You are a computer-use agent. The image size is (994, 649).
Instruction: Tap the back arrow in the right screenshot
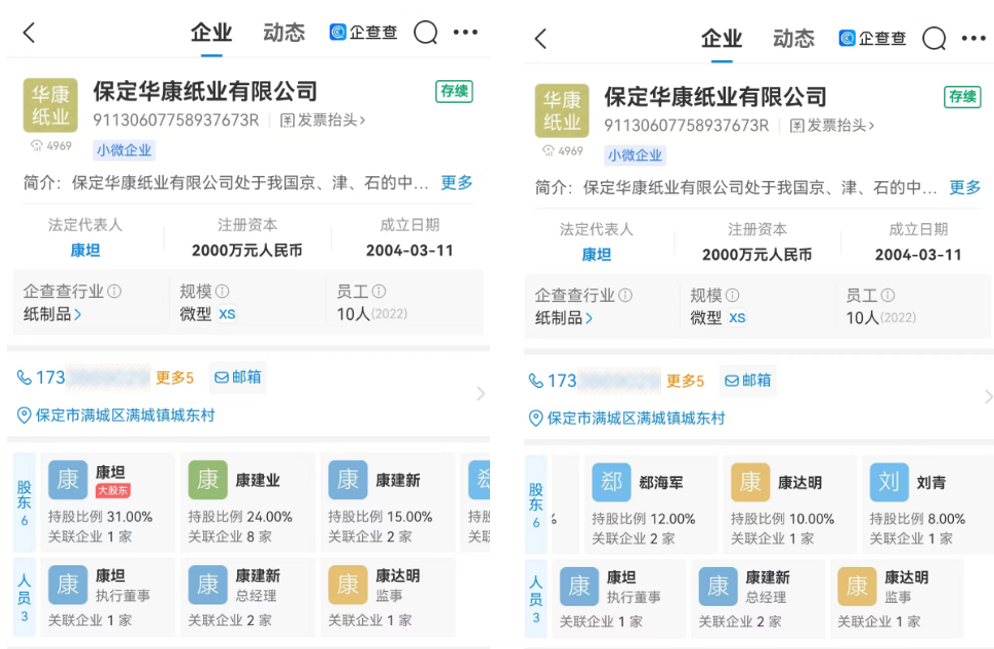540,39
